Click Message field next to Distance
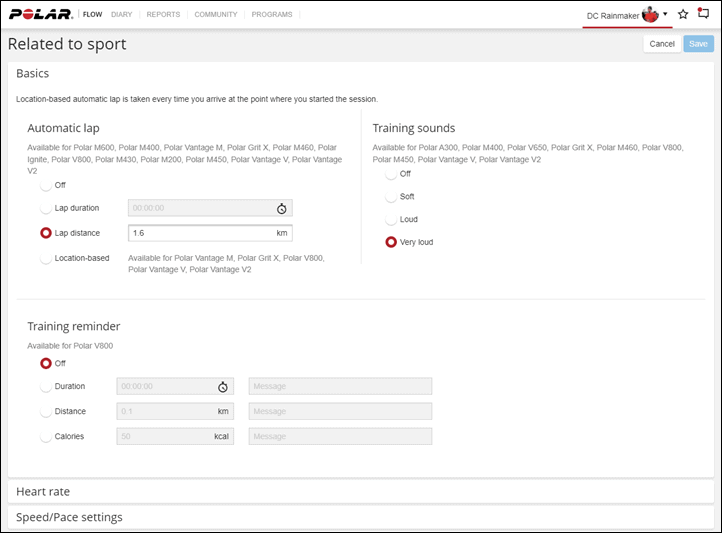 [340, 411]
